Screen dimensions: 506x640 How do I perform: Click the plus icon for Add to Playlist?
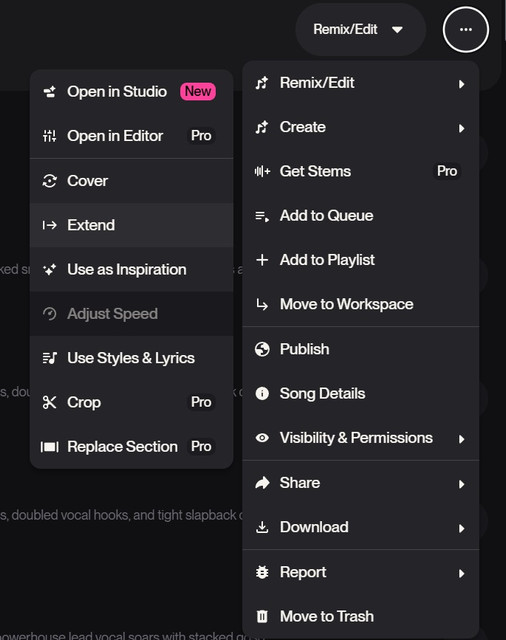(262, 260)
